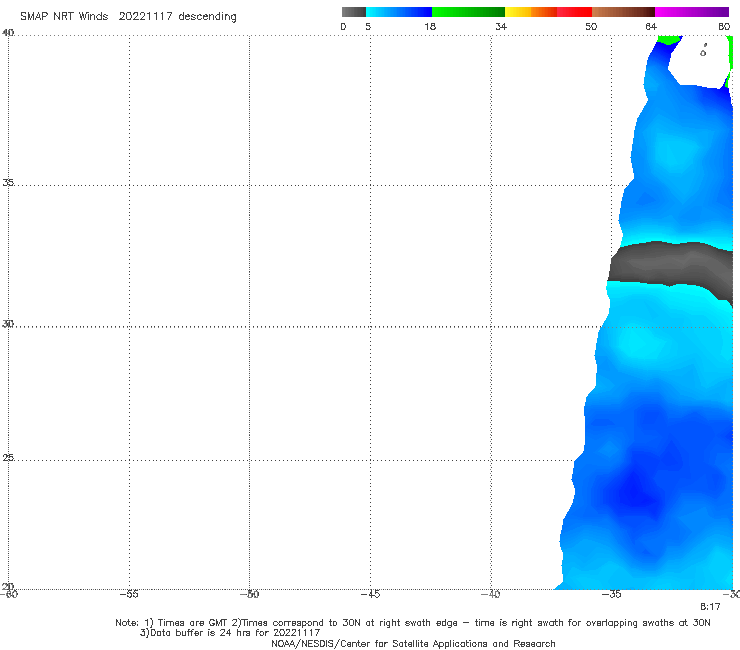Click the NOAA/NESDIS credit line
Image resolution: width=740 pixels, height=650 pixels.
(413, 643)
